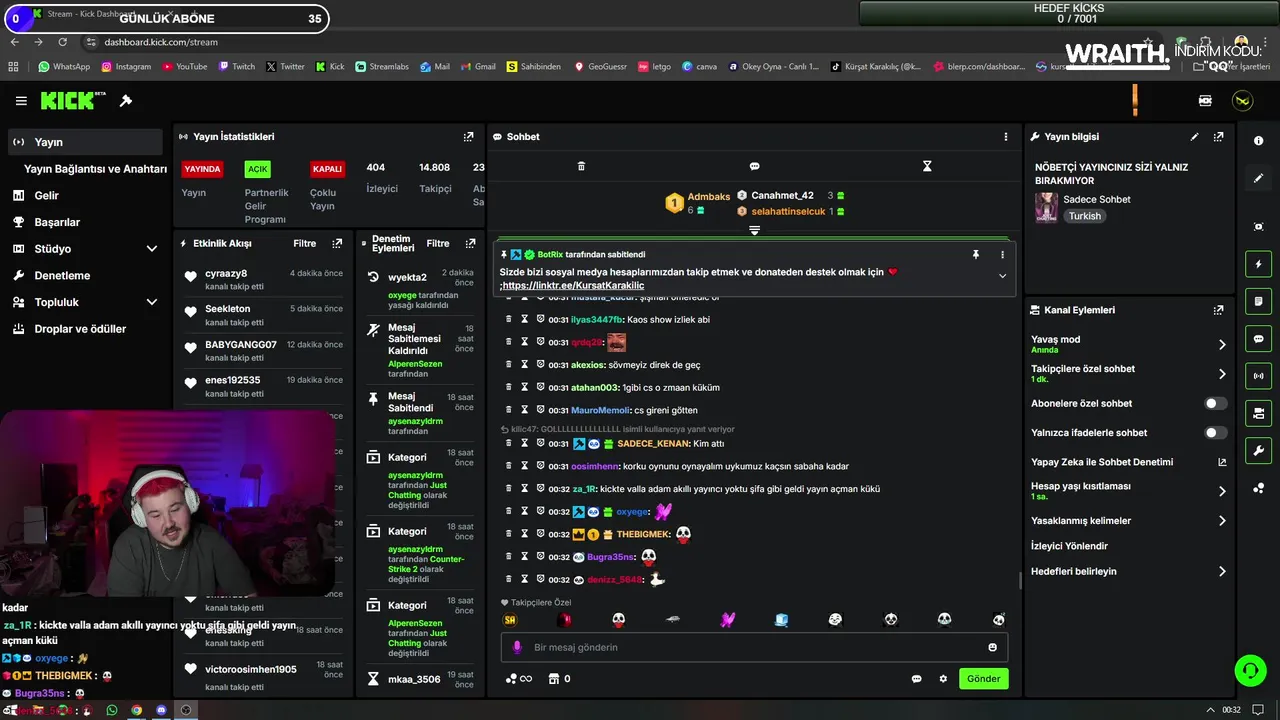Open the Streamlabs bookmark

tap(381, 67)
